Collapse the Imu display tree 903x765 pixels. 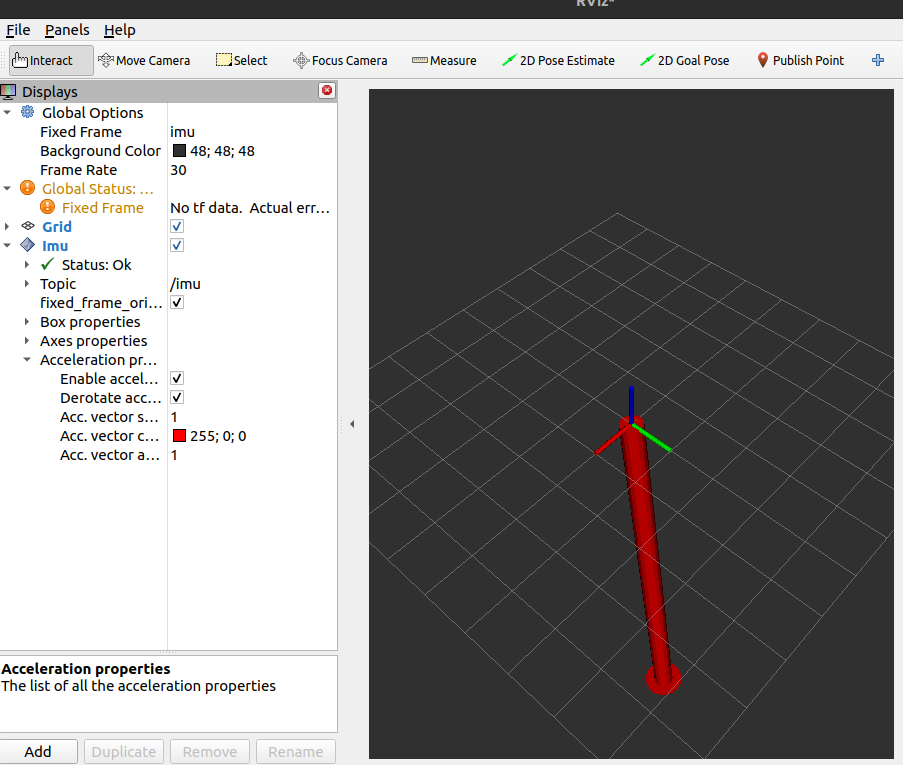click(x=7, y=245)
